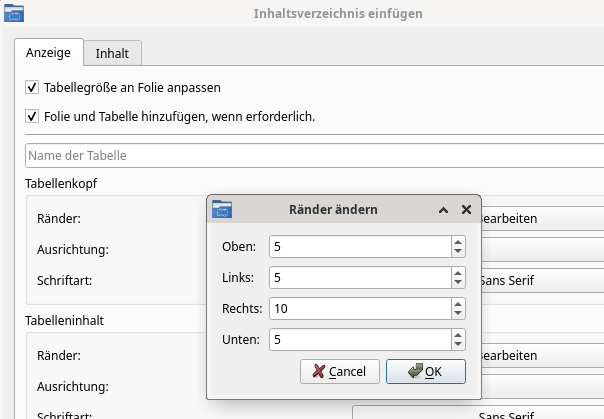Decrease the Oben margin value
Screen dimensions: 604x419
(458, 251)
